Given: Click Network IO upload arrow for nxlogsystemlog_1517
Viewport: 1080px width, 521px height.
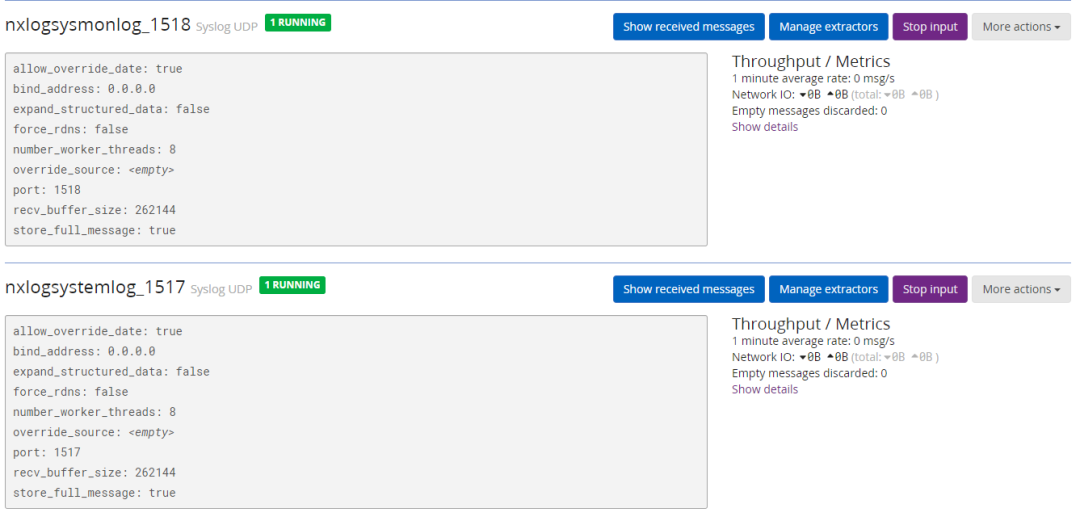Looking at the screenshot, I should tap(830, 357).
